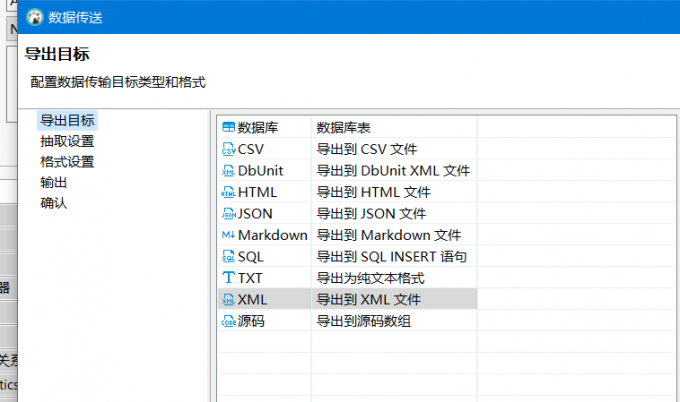
Task: Click 导出到 SQL INSERT 语句 description
Action: tap(391, 256)
